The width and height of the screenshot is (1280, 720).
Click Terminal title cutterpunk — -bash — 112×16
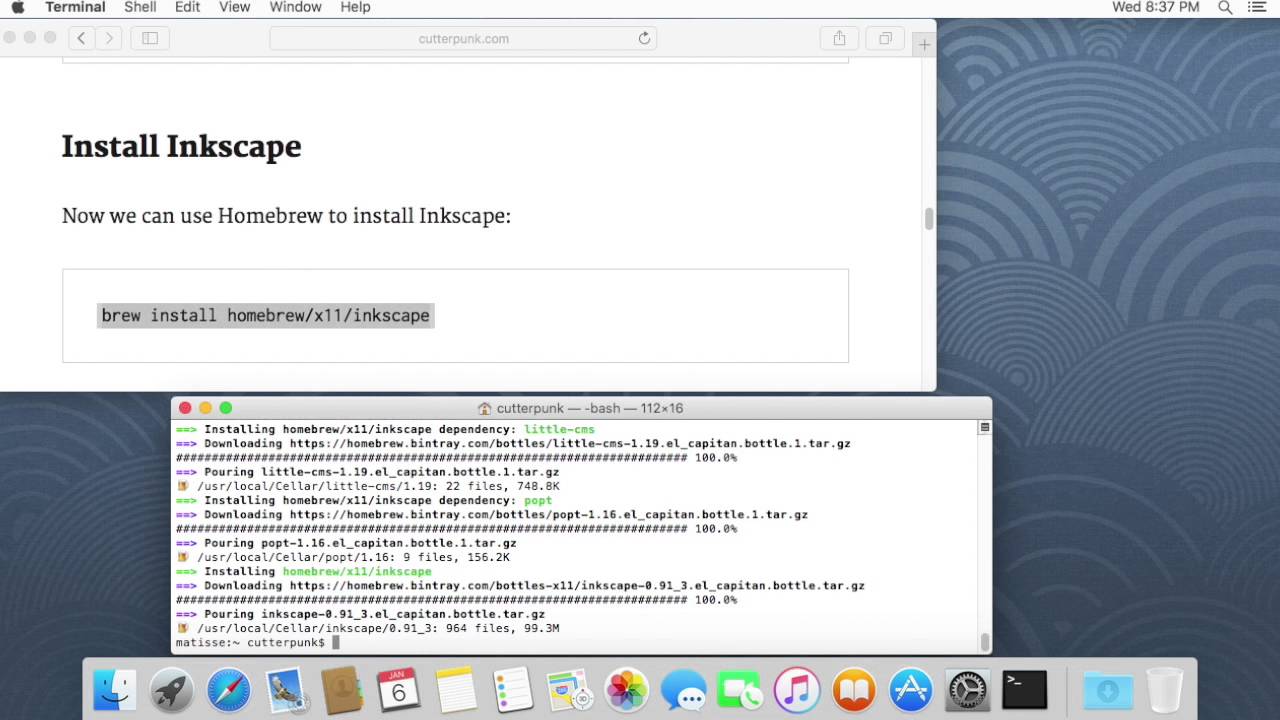click(590, 408)
